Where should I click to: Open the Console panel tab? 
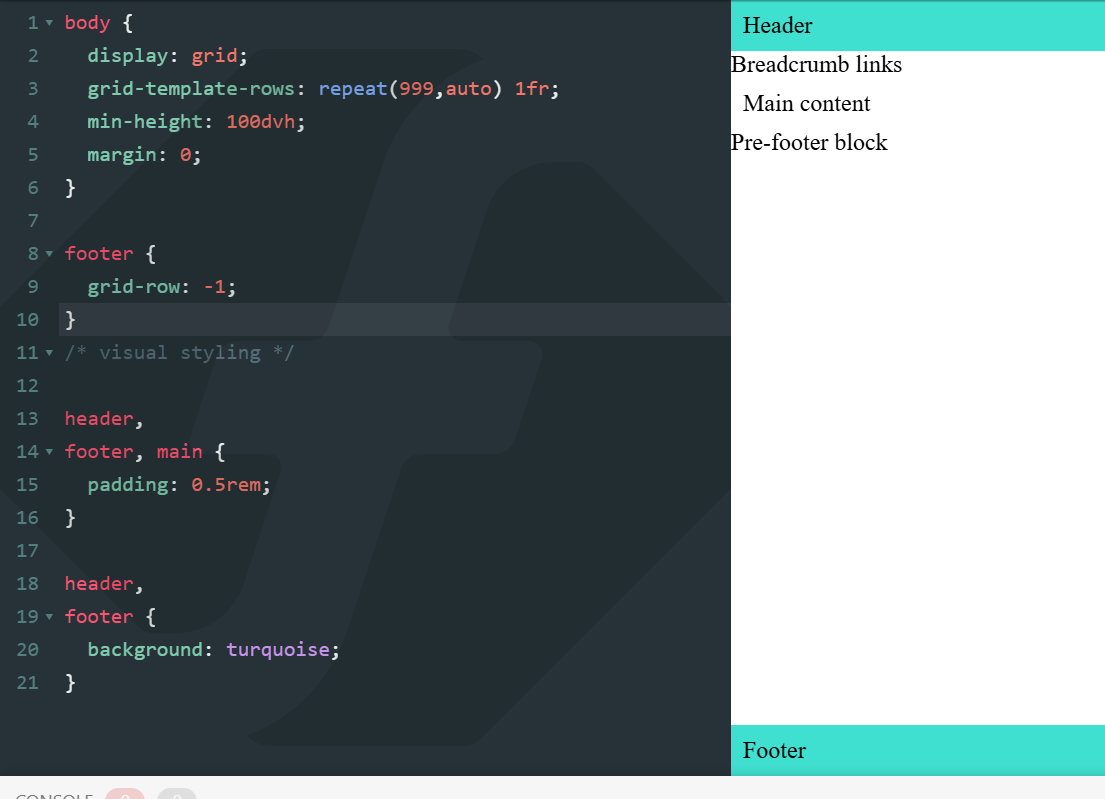tap(54, 795)
